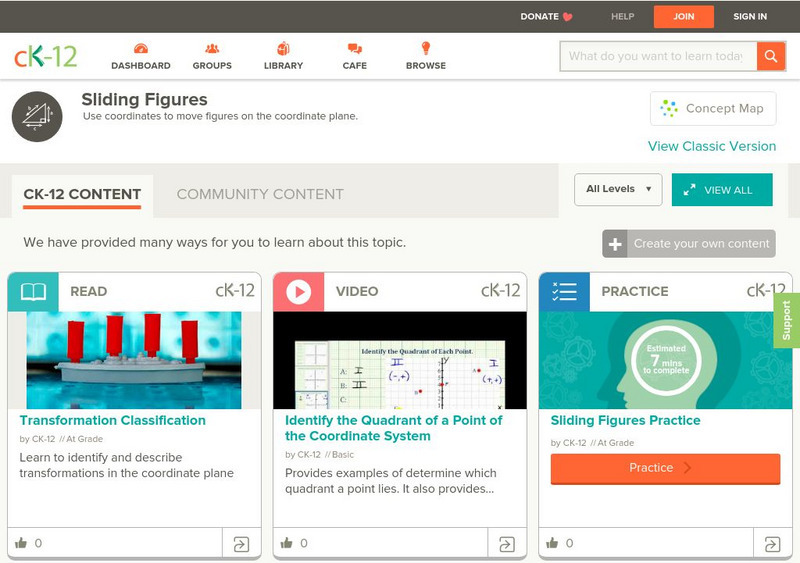Click the READ card header label
800x563 pixels.
pos(89,291)
